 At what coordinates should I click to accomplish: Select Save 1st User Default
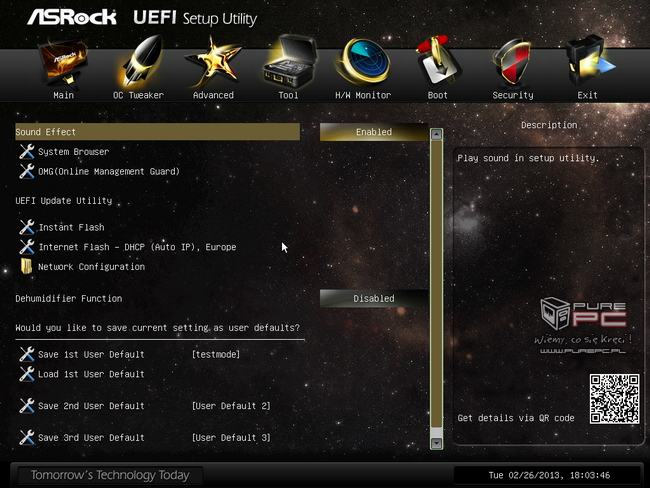pos(91,354)
